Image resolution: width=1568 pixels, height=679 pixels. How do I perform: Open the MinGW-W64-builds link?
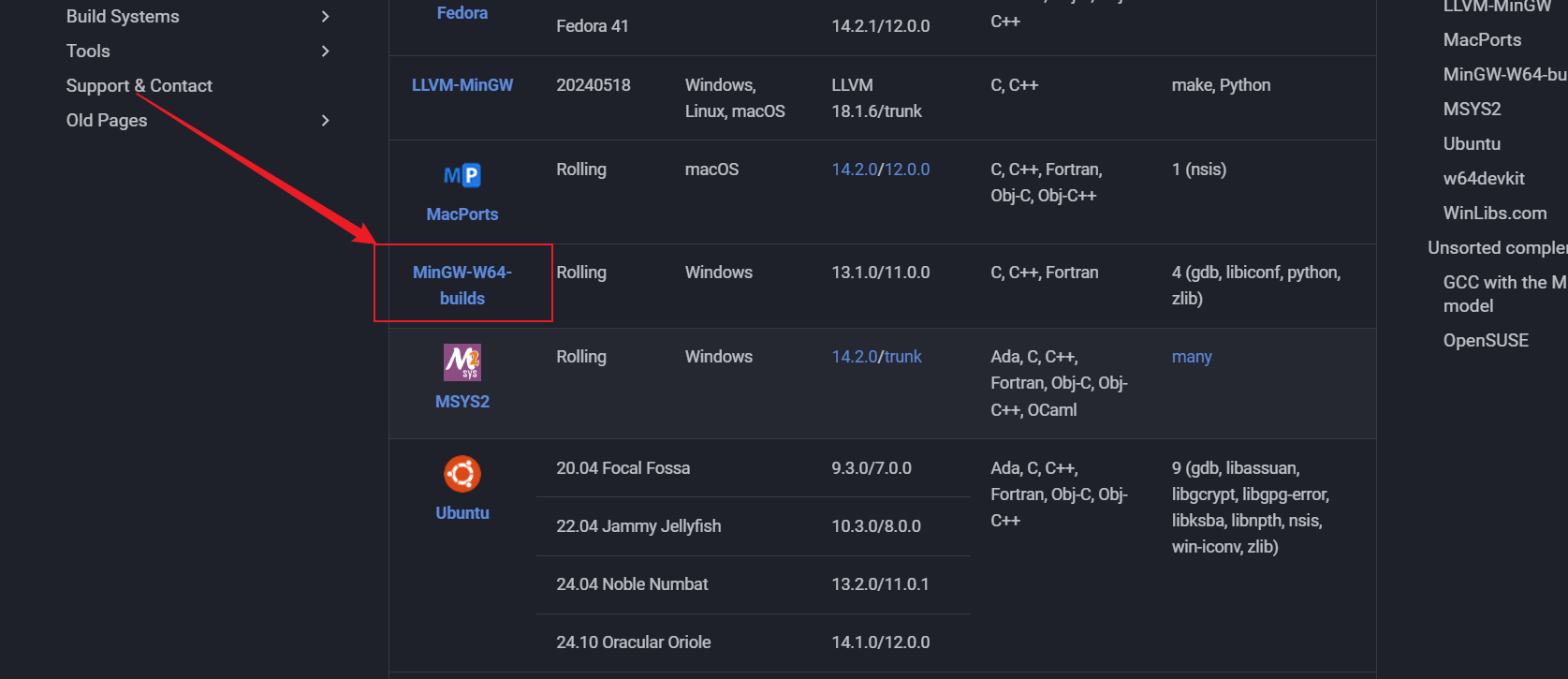462,286
